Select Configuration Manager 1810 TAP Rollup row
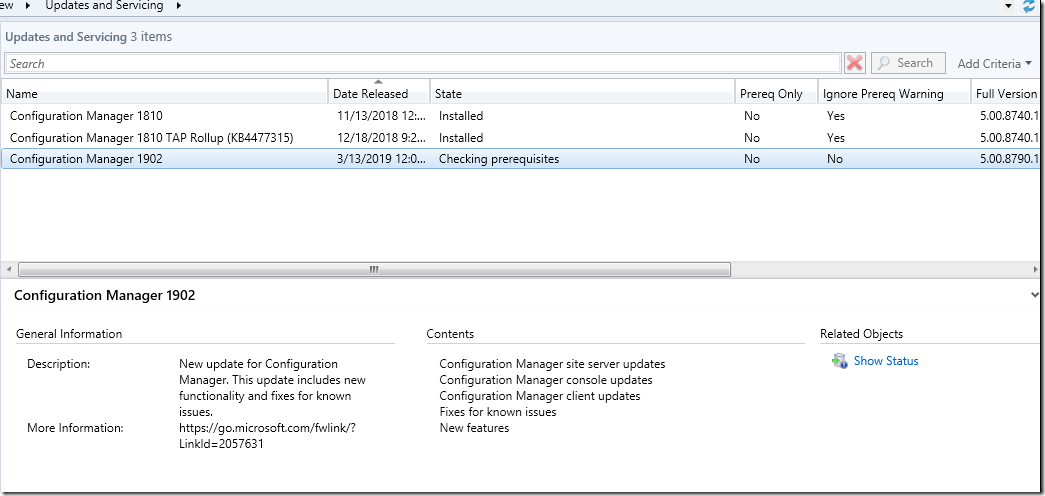 tap(522, 138)
